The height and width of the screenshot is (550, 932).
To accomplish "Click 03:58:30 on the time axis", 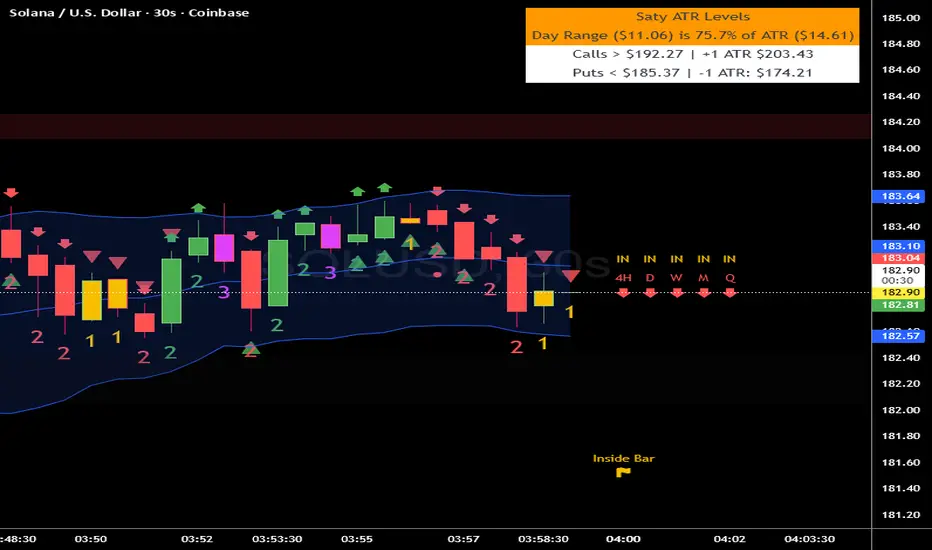I will pos(543,539).
